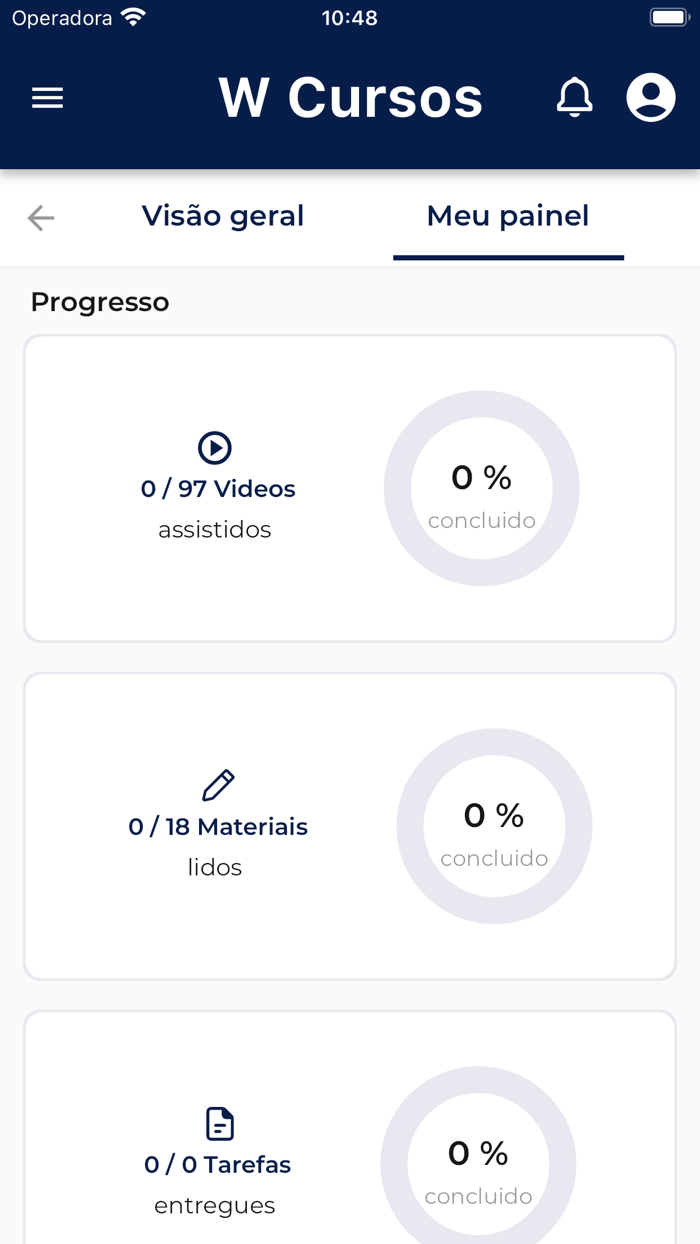The height and width of the screenshot is (1244, 700).
Task: Select the 0 / 0 Tarefas link
Action: pyautogui.click(x=217, y=1164)
